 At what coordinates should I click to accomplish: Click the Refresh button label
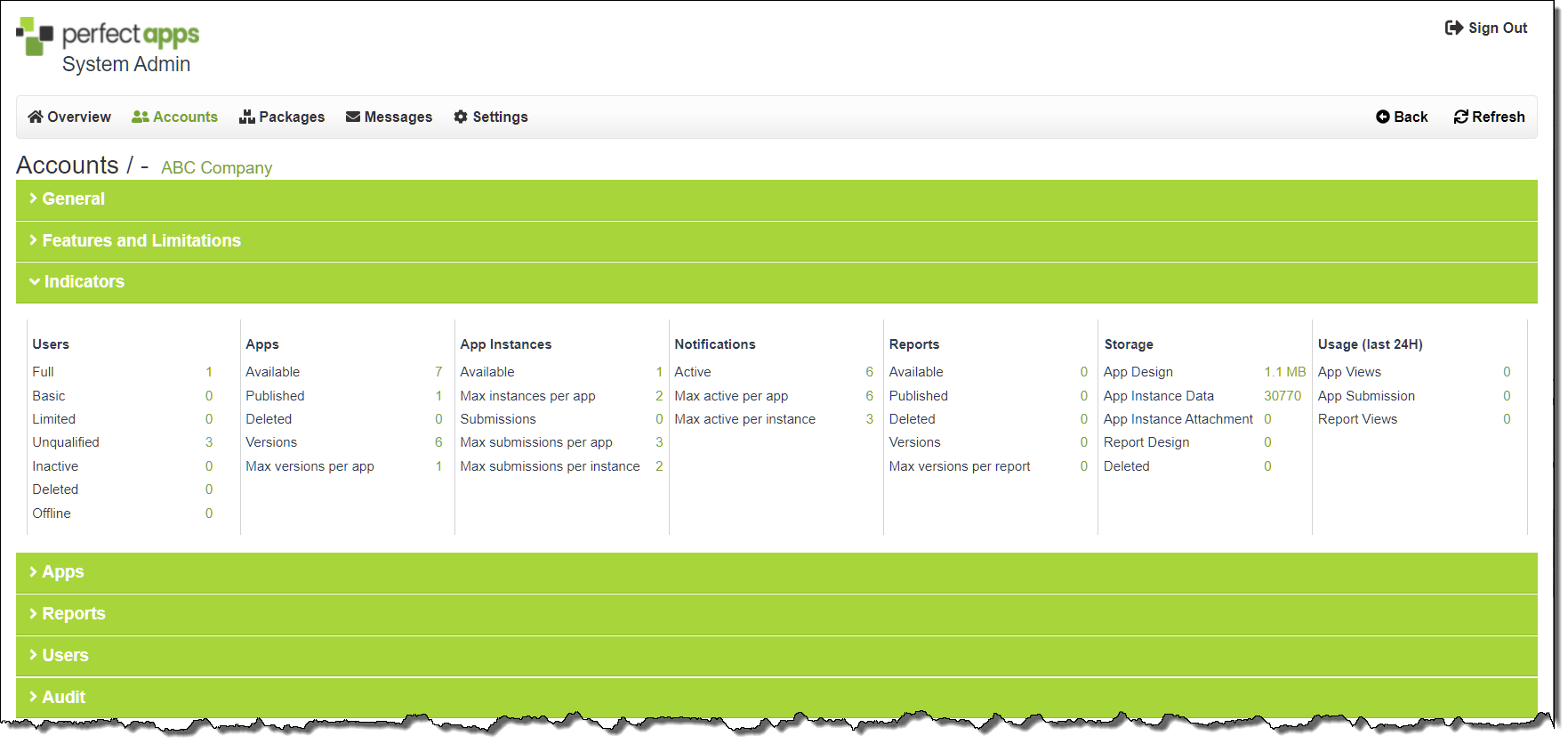click(x=1499, y=117)
